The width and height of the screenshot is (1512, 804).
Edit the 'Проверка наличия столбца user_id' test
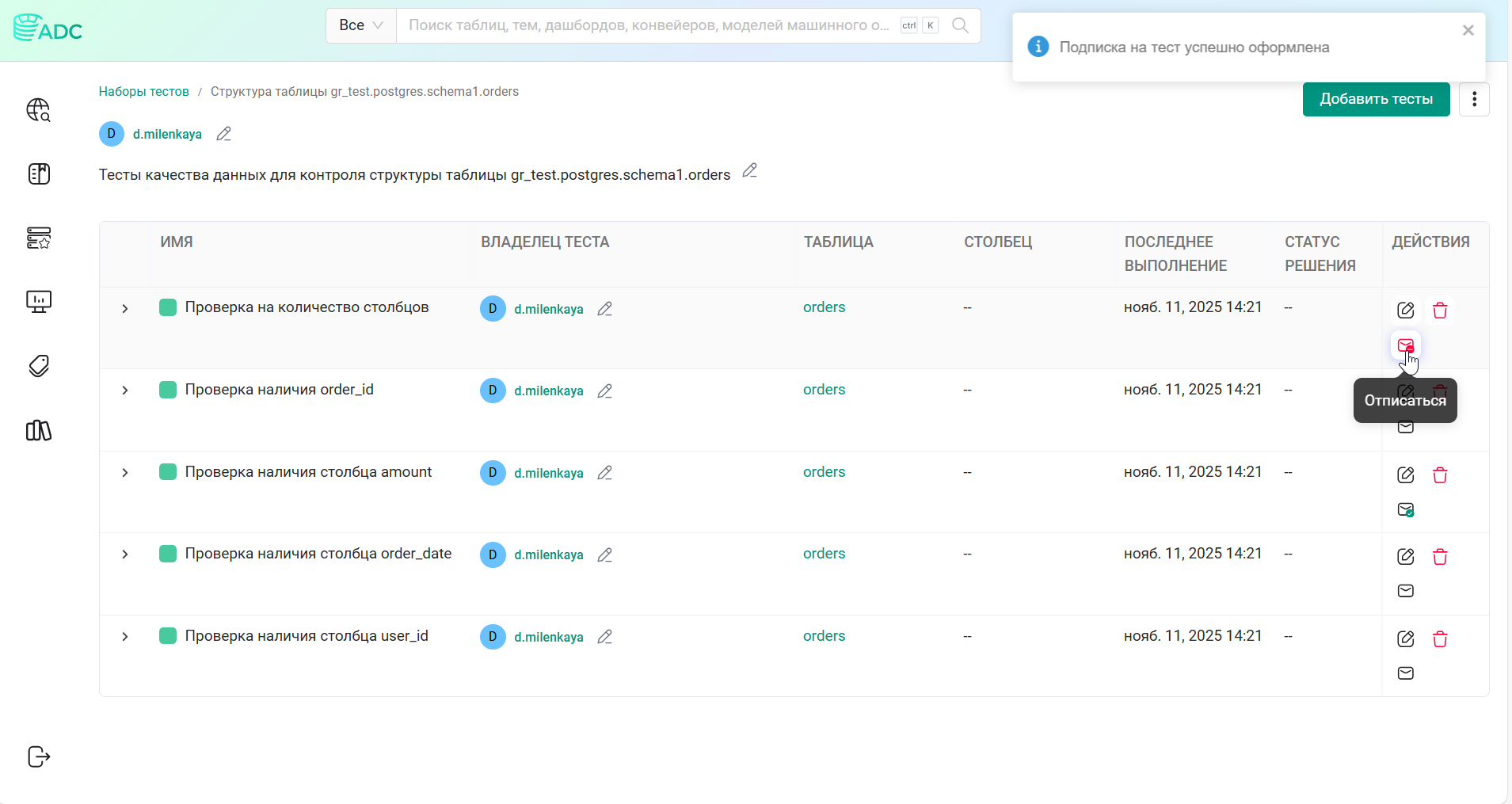click(1406, 639)
